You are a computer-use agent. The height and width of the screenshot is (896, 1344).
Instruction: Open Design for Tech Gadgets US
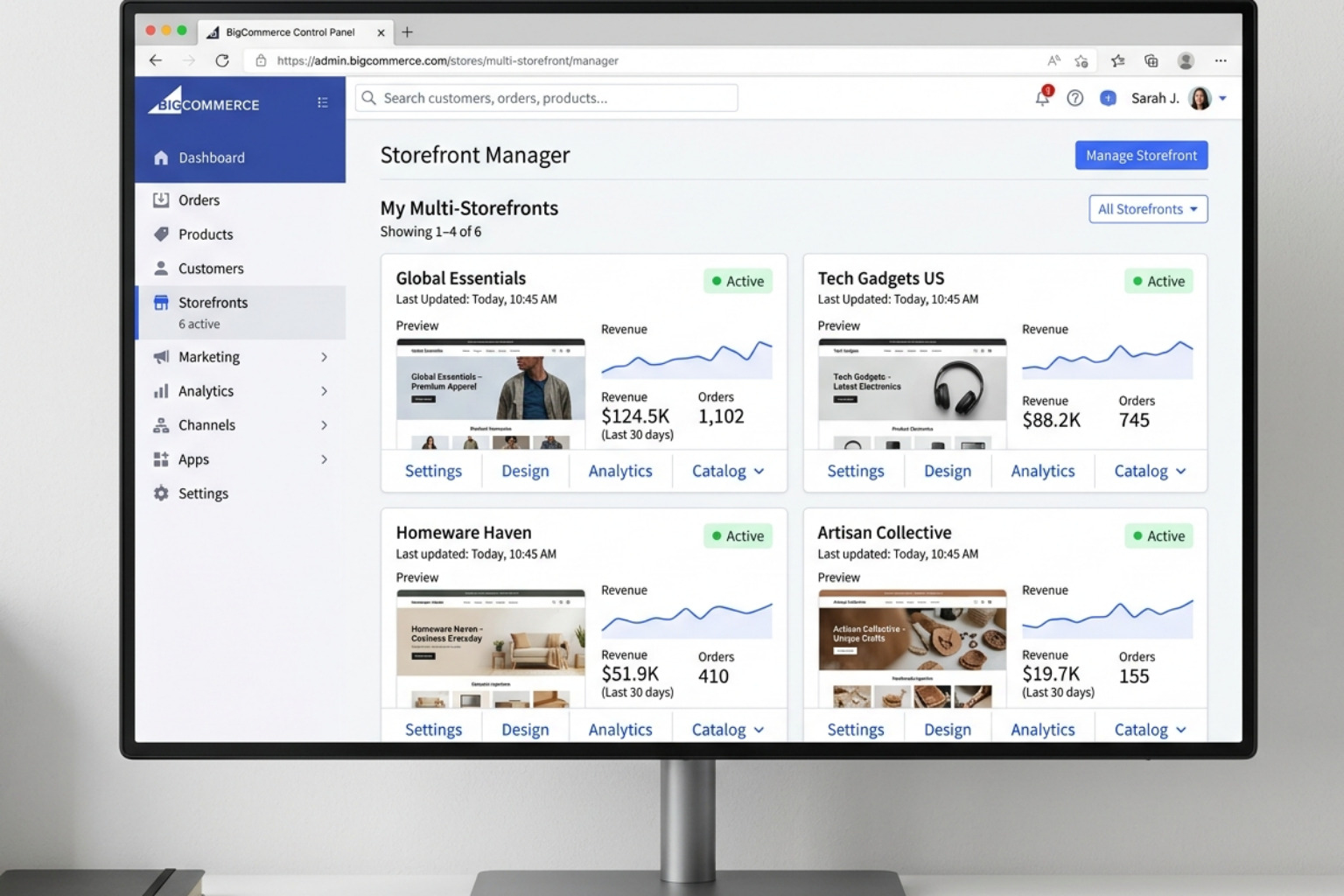coord(948,471)
